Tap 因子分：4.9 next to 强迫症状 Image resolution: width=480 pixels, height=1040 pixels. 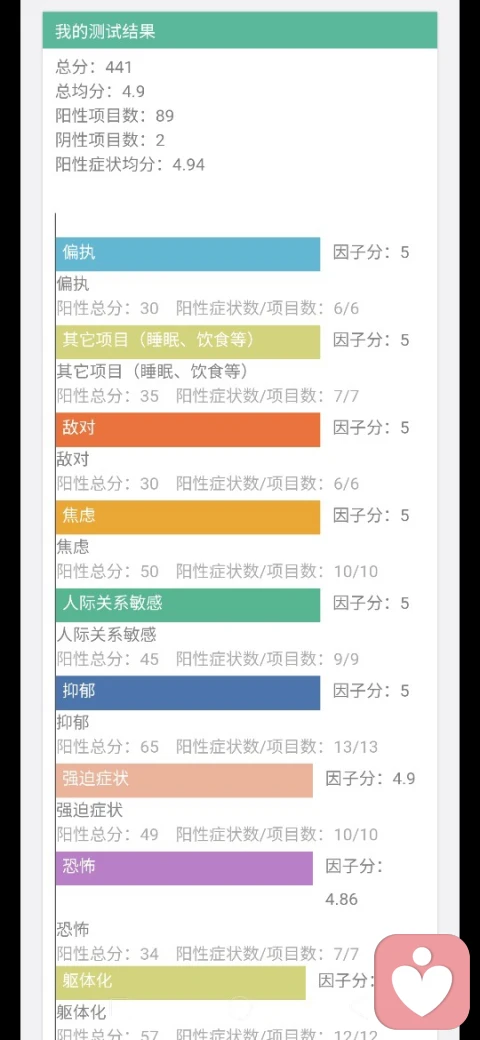click(x=371, y=779)
